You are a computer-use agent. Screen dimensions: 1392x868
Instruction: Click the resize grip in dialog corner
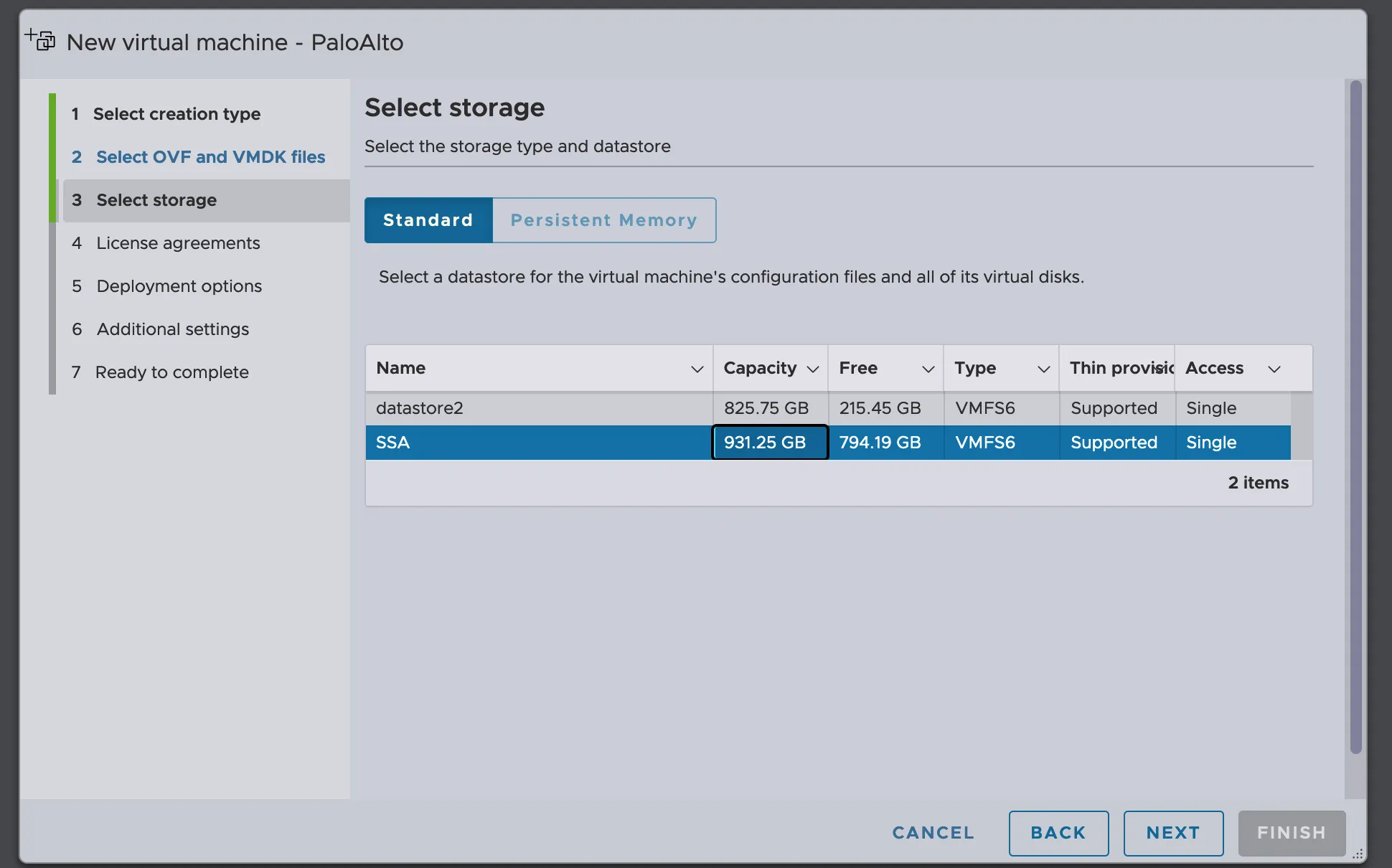(x=1358, y=854)
